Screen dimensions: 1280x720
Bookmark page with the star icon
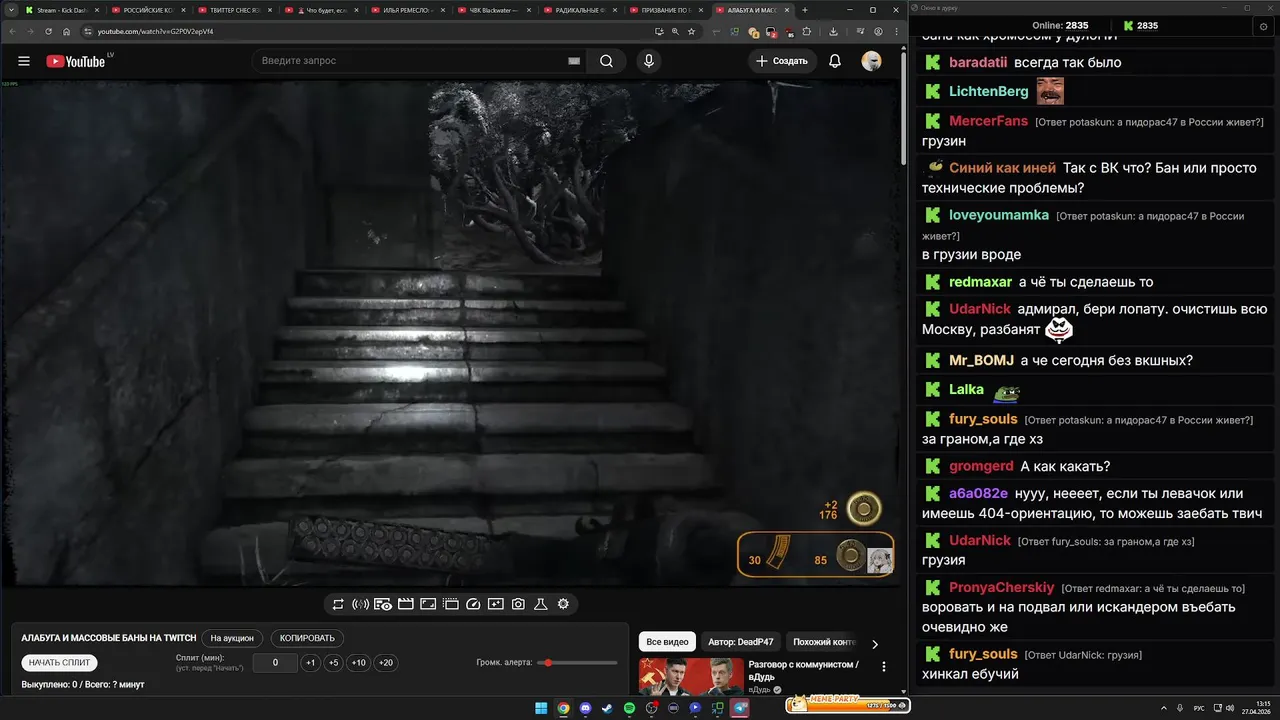692,31
